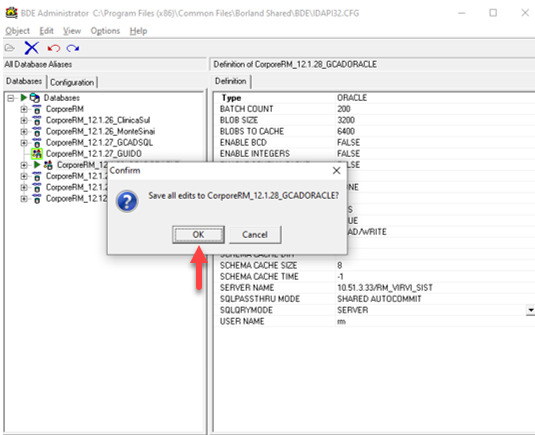The height and width of the screenshot is (435, 535).
Task: Select the Databases tab
Action: pos(24,81)
